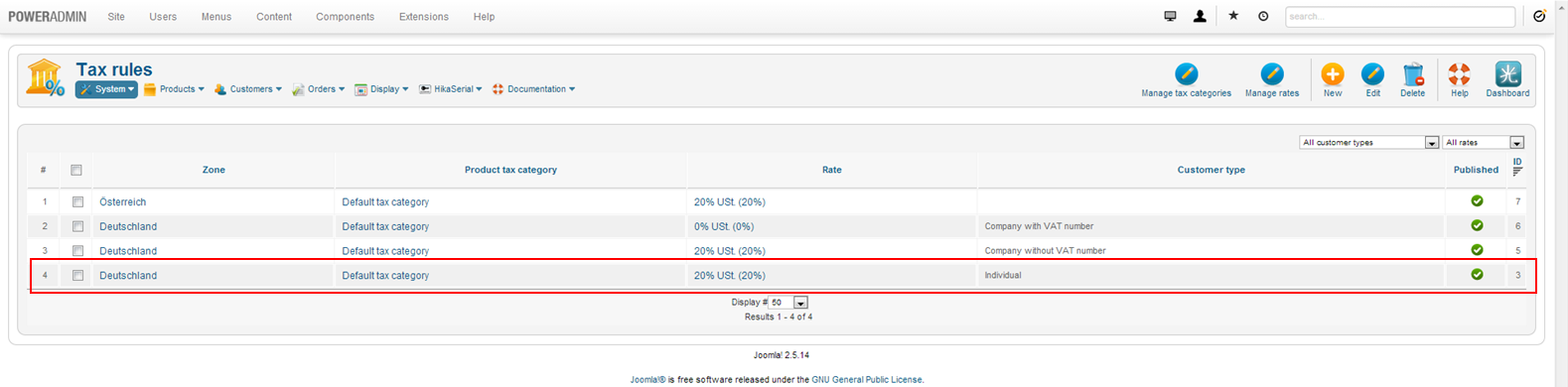Click Company without VAT number text

tap(1045, 251)
